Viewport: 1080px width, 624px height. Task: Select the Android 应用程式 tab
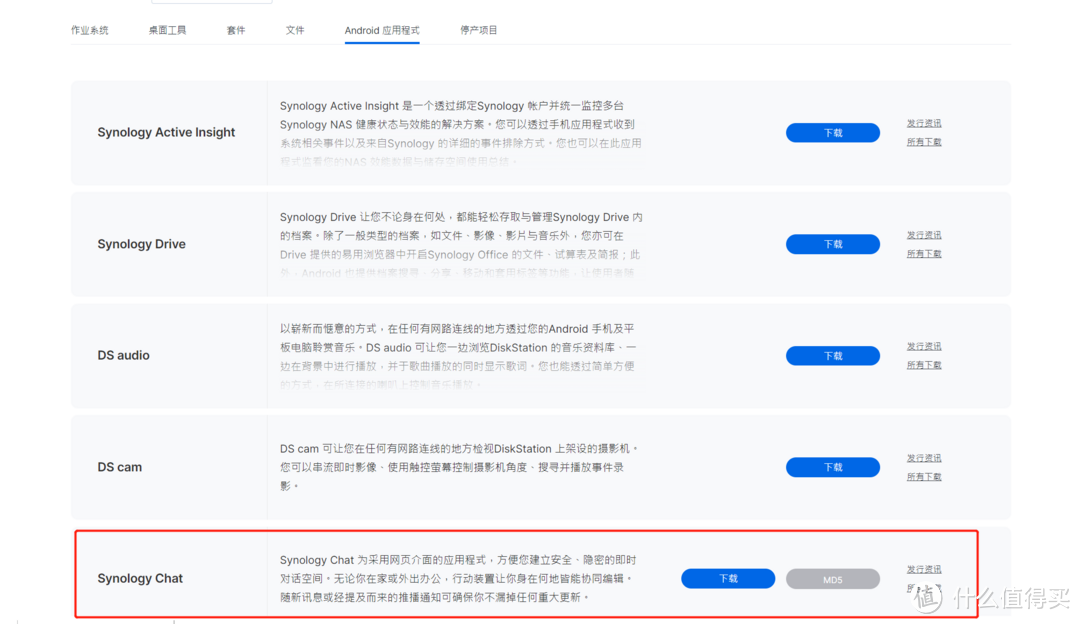[x=381, y=30]
